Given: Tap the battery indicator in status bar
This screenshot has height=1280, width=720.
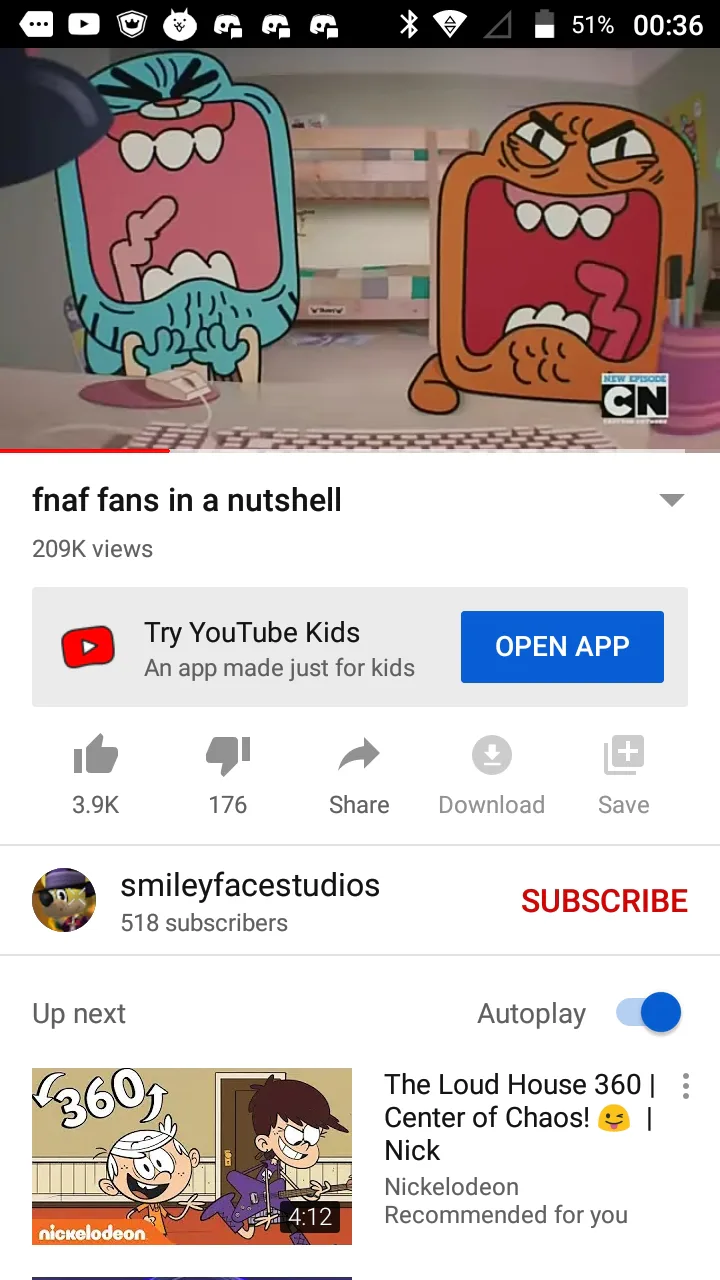Looking at the screenshot, I should pyautogui.click(x=544, y=24).
